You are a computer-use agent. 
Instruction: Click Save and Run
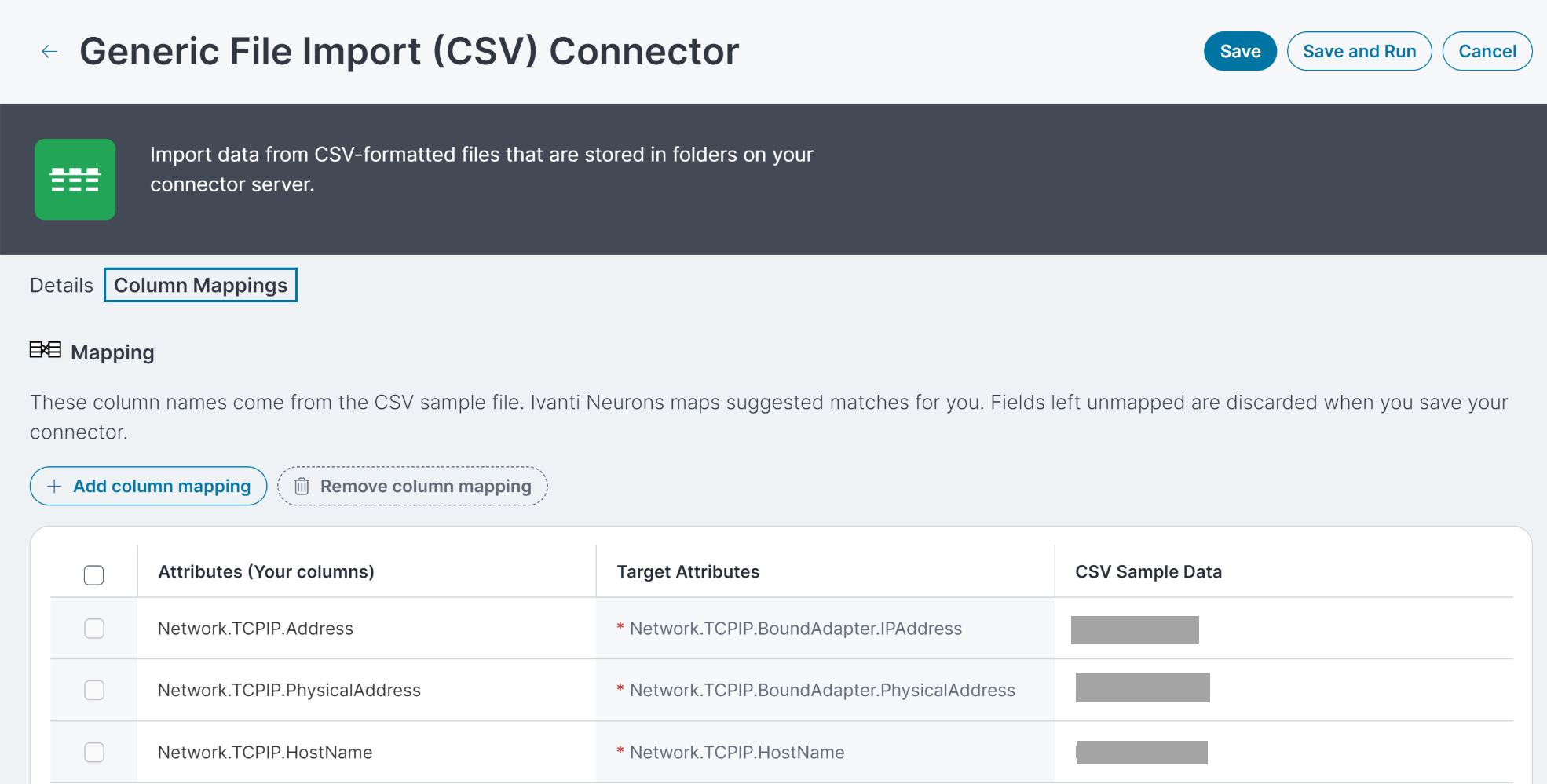tap(1359, 51)
